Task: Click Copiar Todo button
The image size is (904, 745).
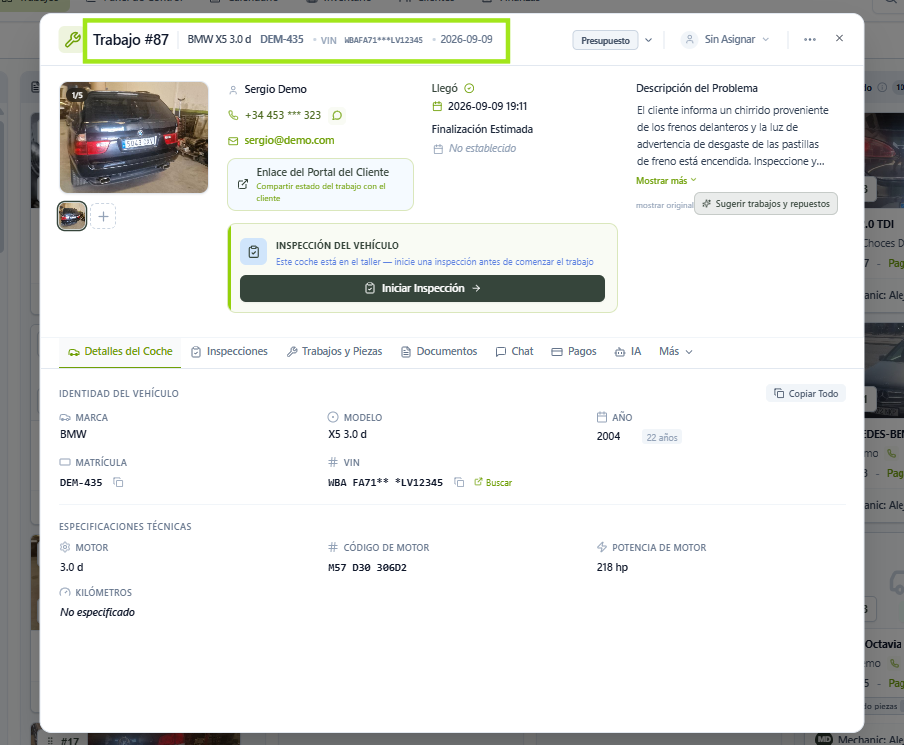Action: click(805, 393)
